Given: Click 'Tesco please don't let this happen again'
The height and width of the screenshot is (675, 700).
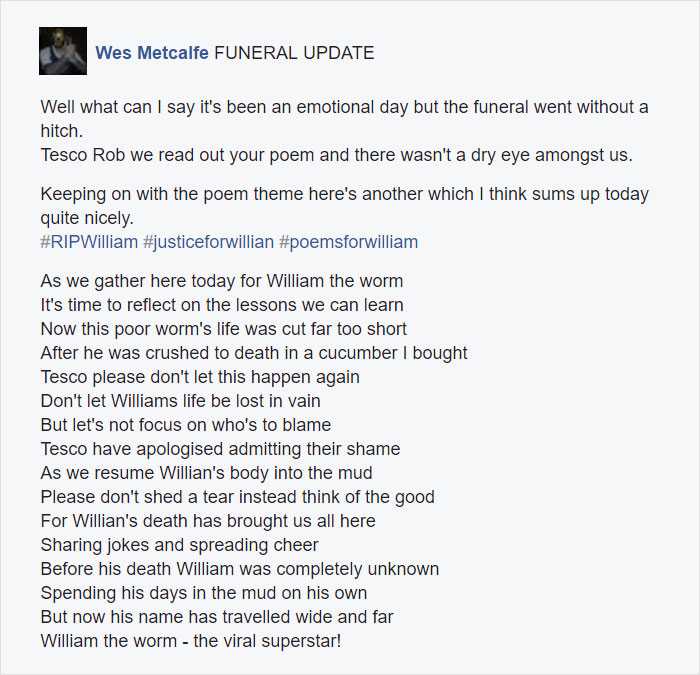Looking at the screenshot, I should pyautogui.click(x=200, y=377).
